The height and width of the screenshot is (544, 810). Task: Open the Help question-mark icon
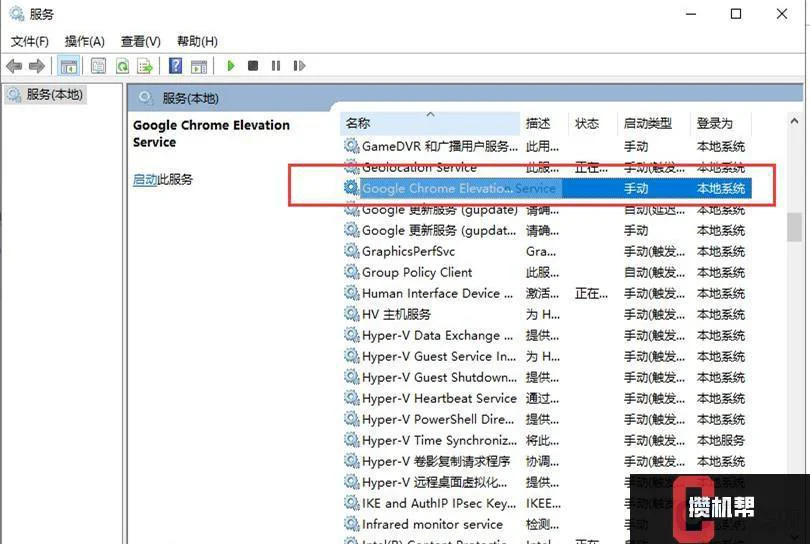(176, 66)
